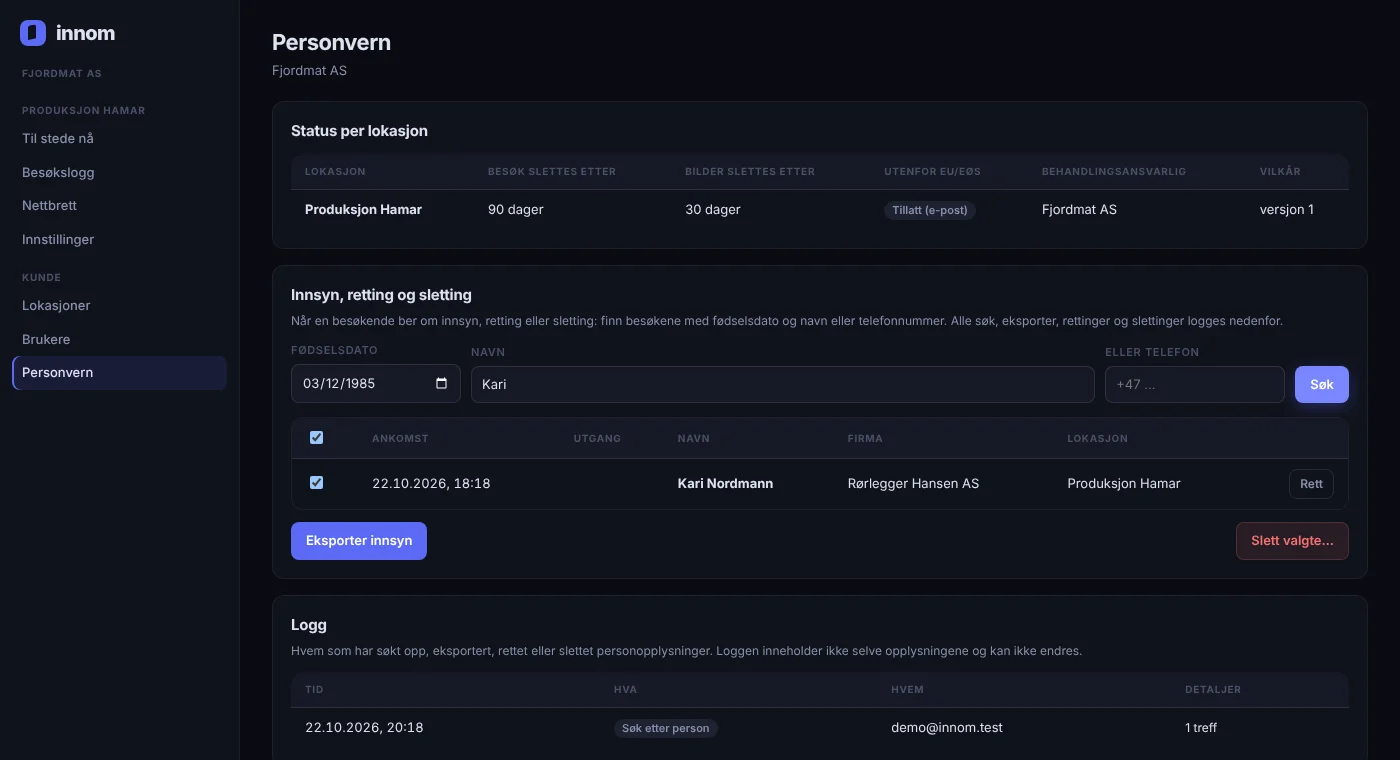Image resolution: width=1400 pixels, height=760 pixels.
Task: Click the 30 dager cell
Action: pos(713,210)
